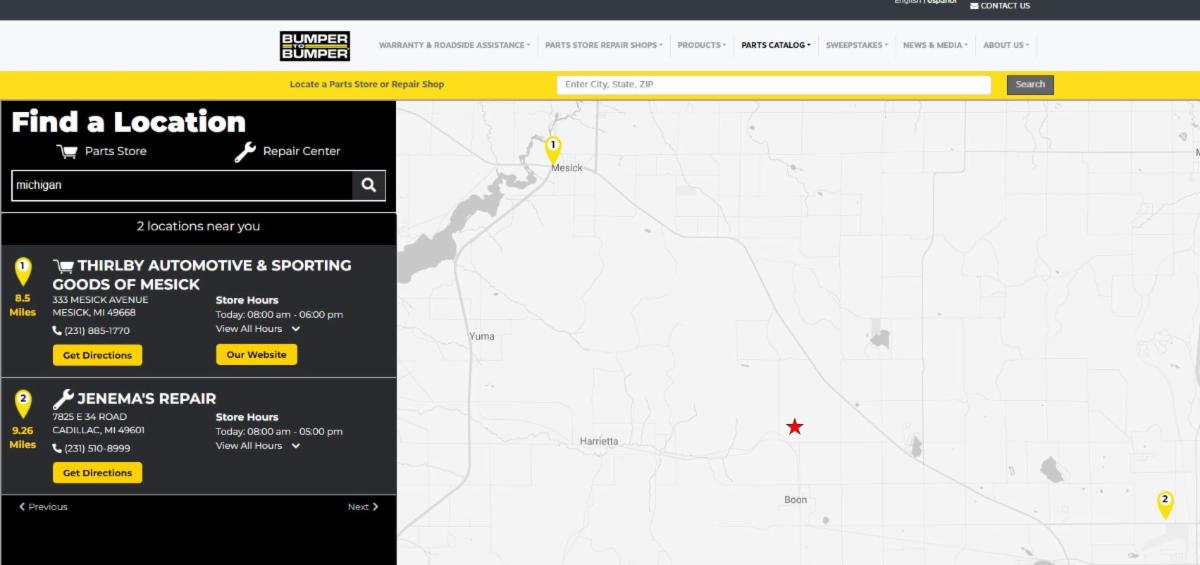The height and width of the screenshot is (565, 1200).
Task: Expand View All Hours for Jenema's Repair
Action: (x=258, y=446)
